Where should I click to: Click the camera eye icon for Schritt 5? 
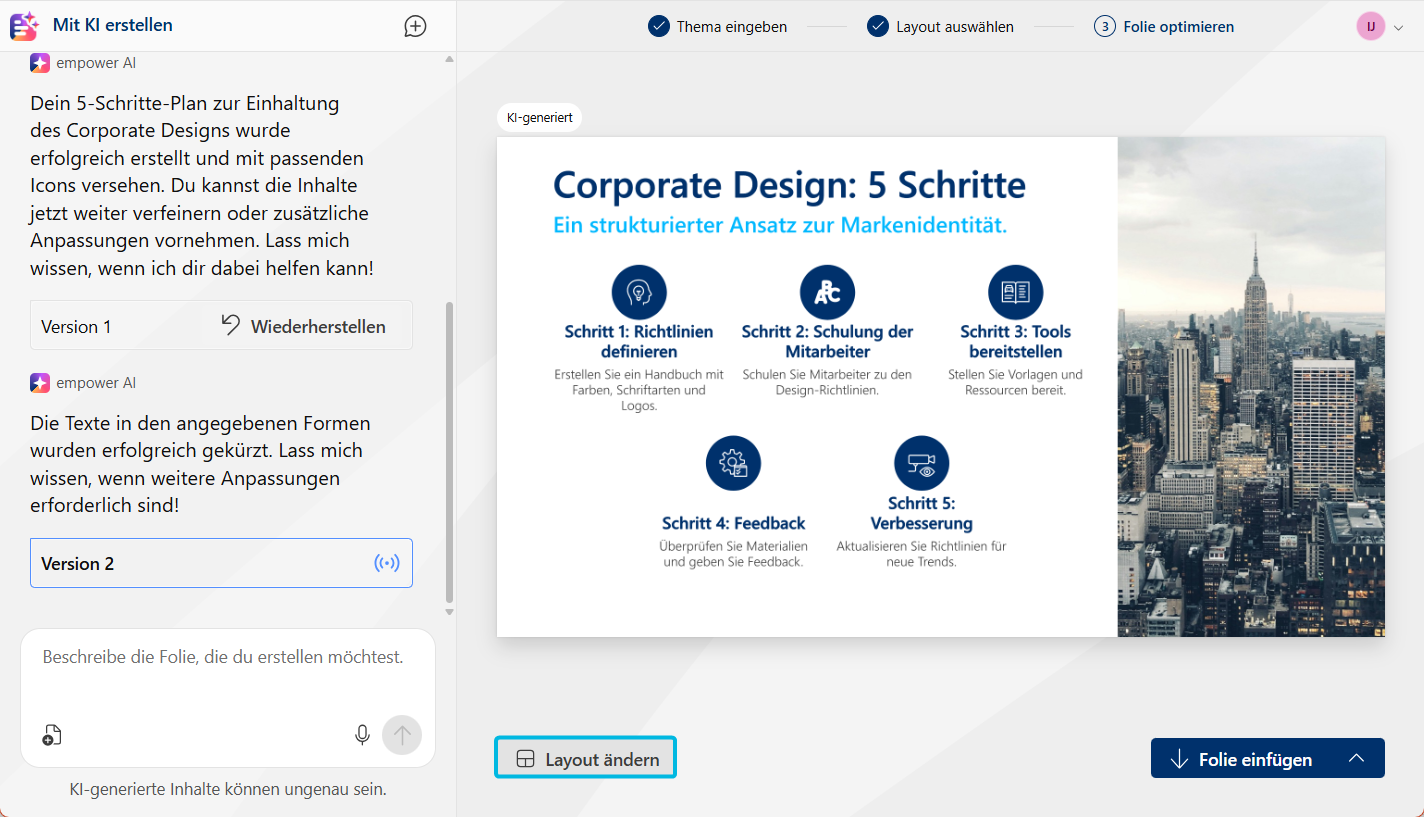point(921,463)
